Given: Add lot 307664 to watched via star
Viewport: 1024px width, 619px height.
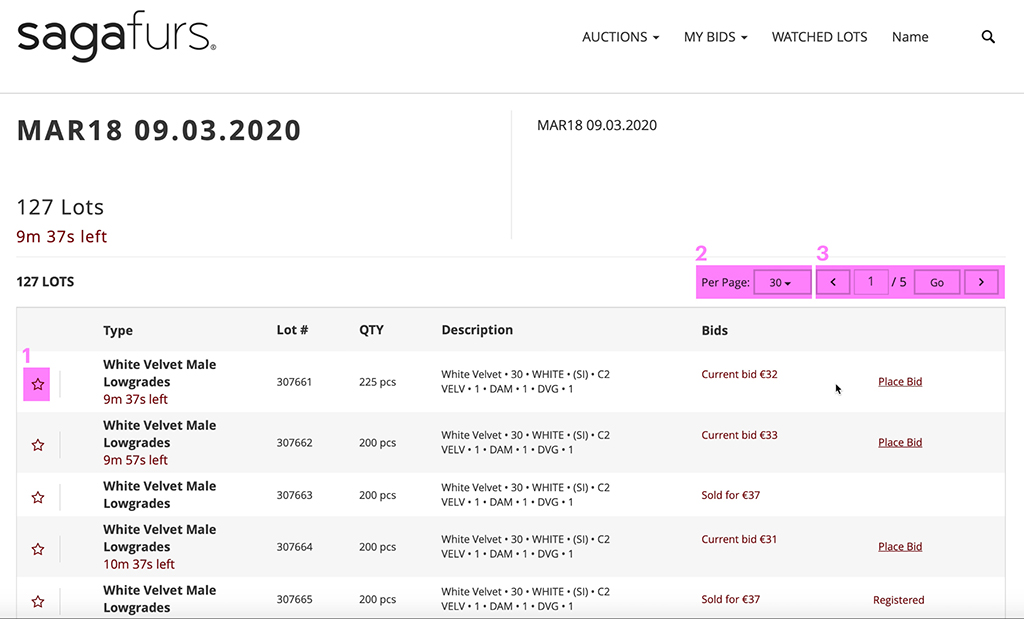Looking at the screenshot, I should click(38, 549).
